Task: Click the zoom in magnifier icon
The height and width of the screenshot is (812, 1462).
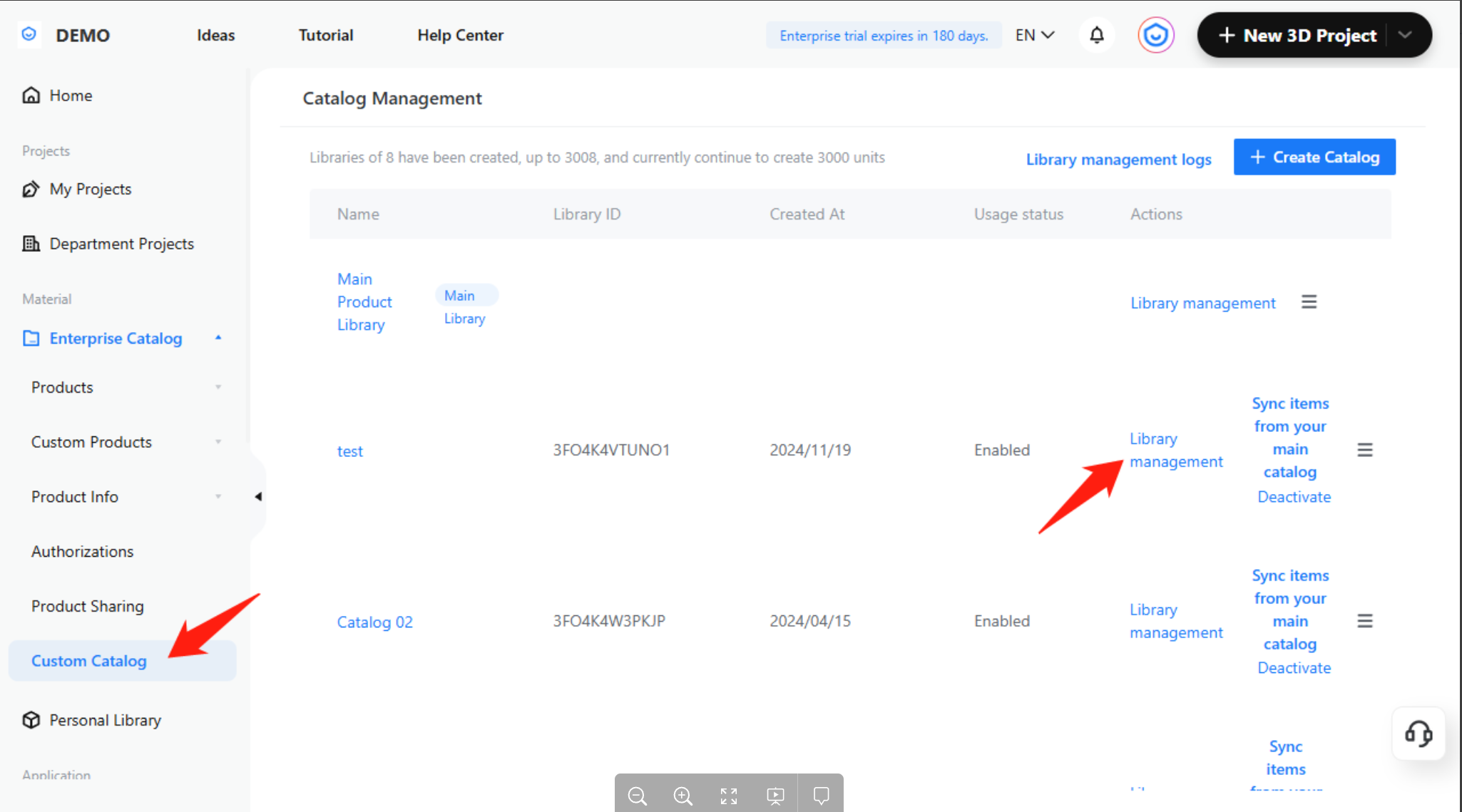Action: tap(683, 796)
